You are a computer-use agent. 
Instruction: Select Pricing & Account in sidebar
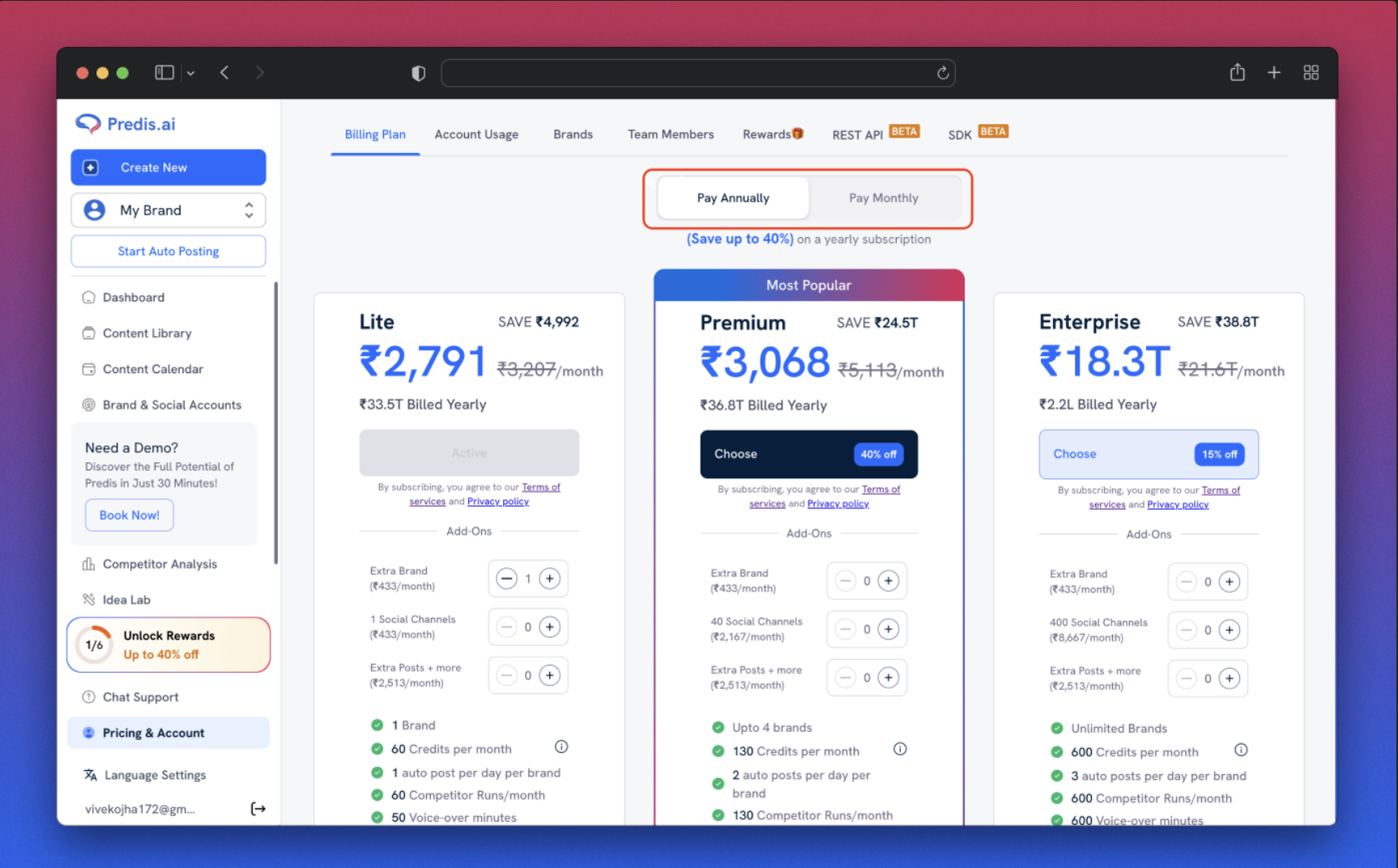[168, 733]
